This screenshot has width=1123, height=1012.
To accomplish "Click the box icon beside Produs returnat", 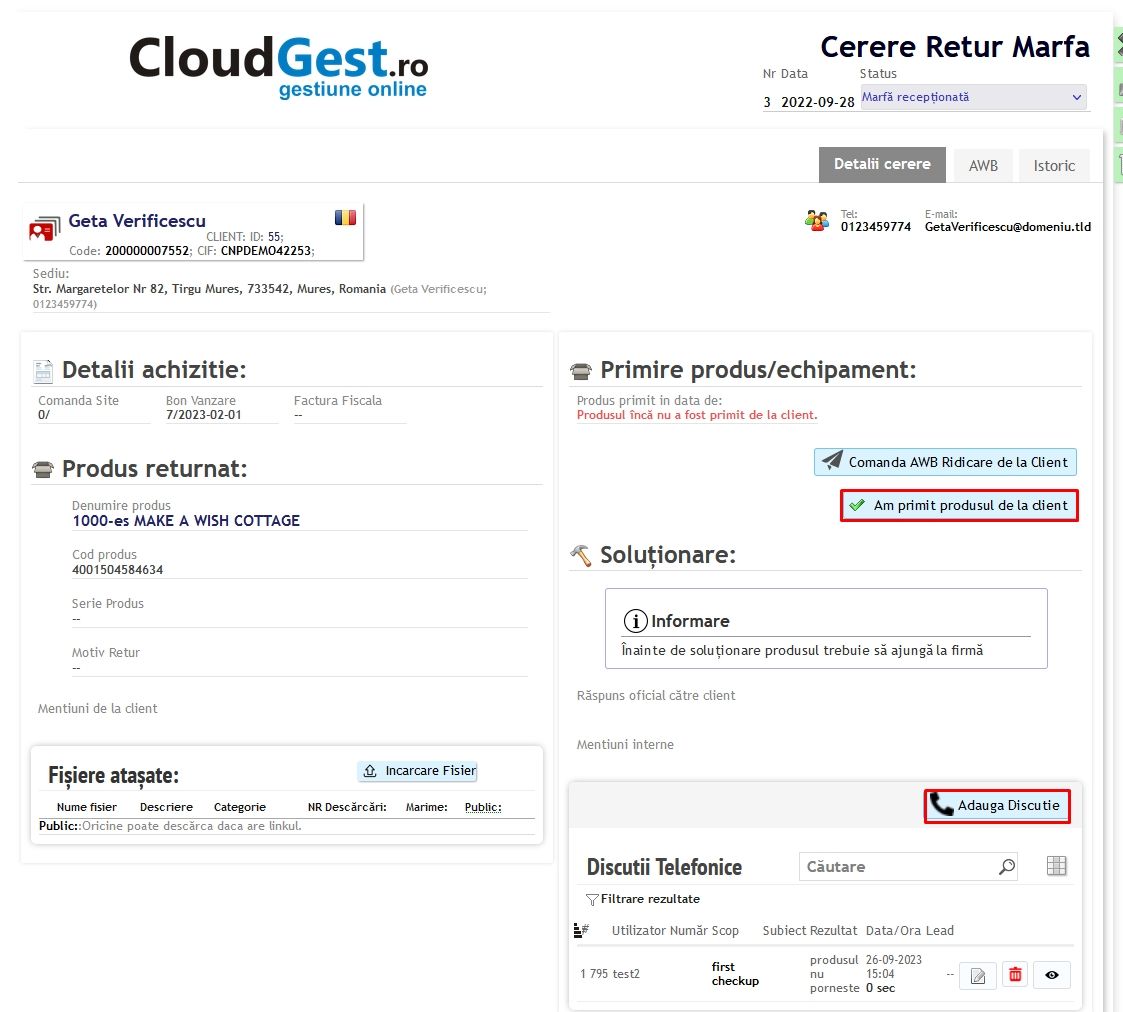I will click(43, 470).
